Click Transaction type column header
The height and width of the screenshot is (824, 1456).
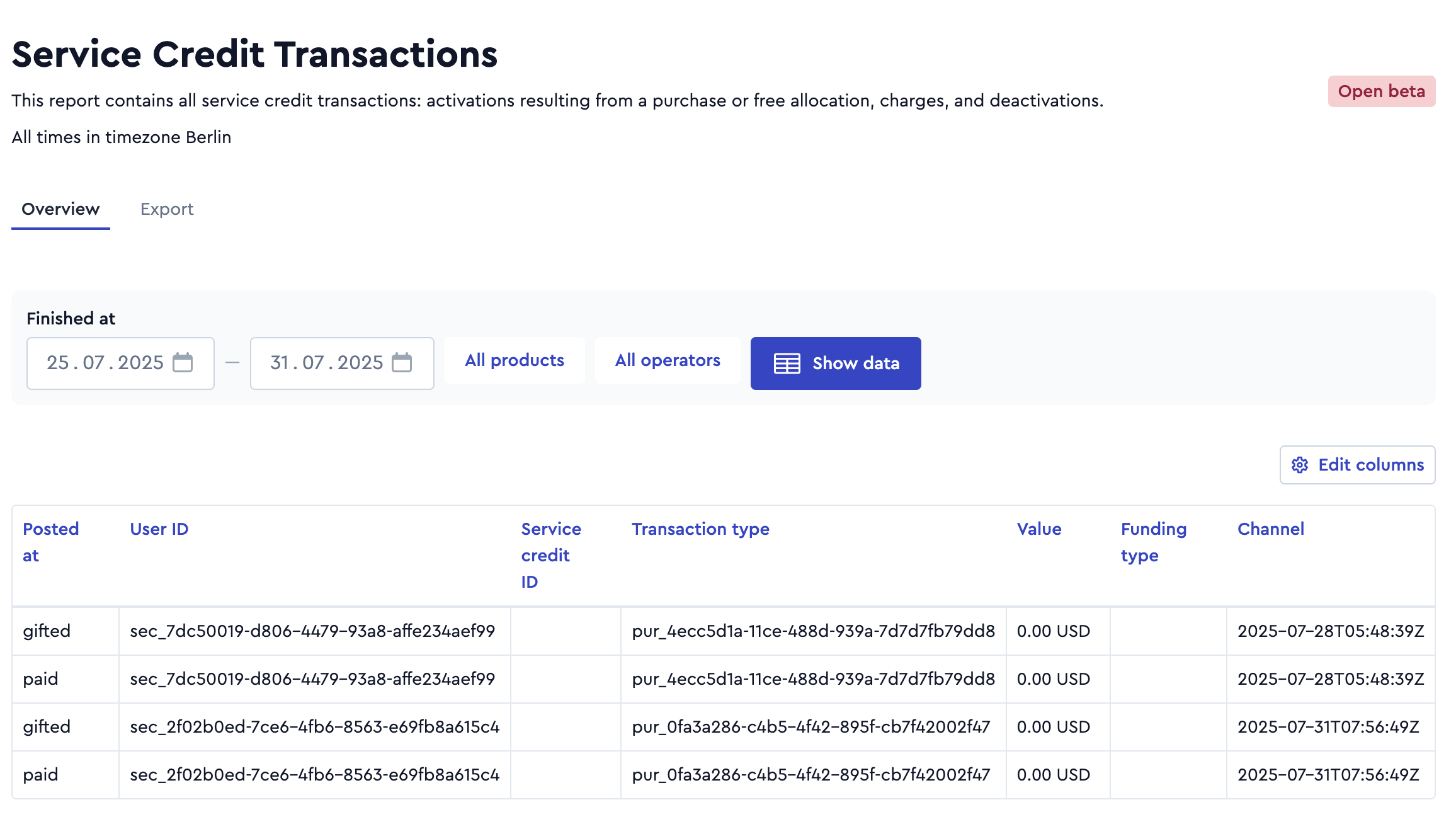[x=700, y=529]
